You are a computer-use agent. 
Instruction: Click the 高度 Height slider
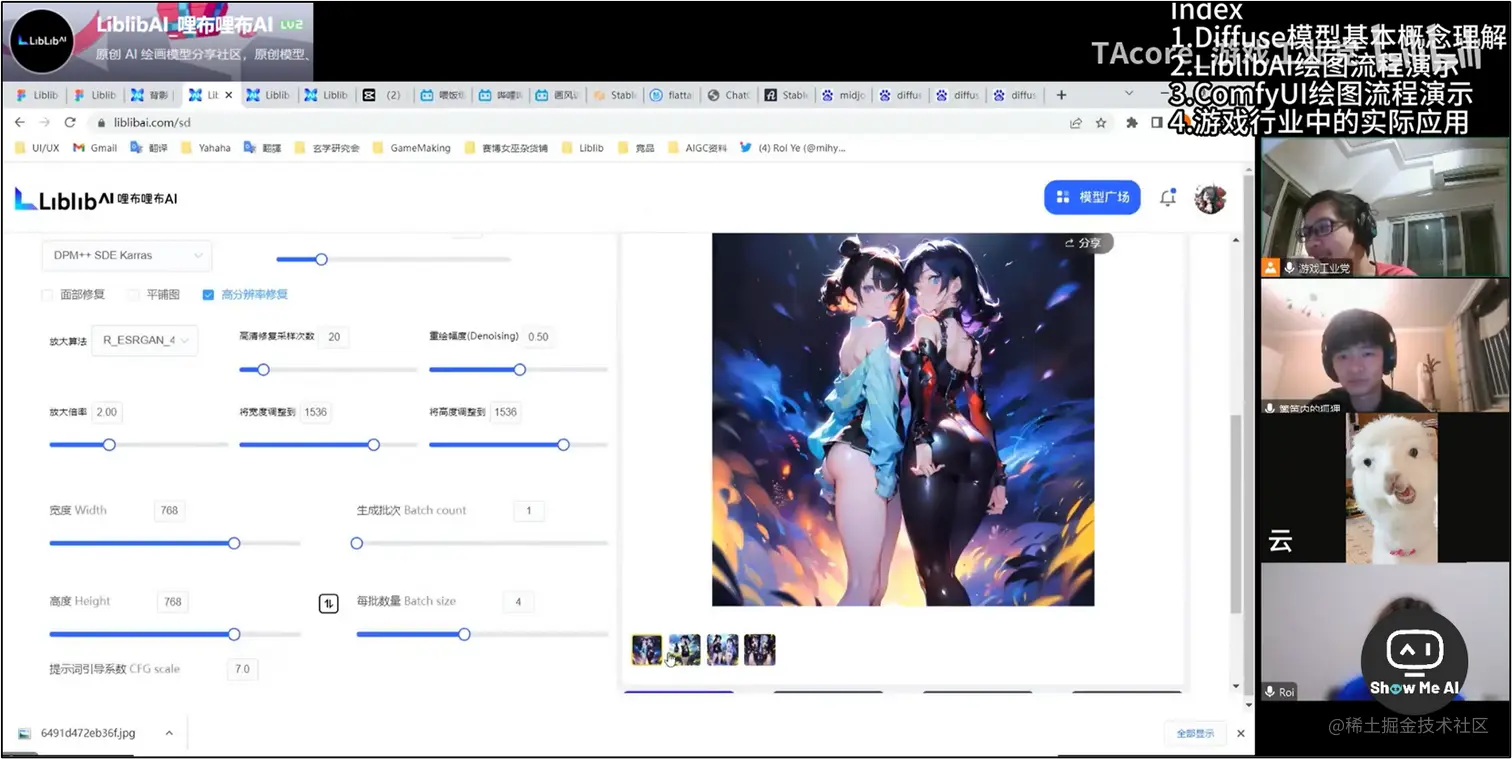coord(175,634)
